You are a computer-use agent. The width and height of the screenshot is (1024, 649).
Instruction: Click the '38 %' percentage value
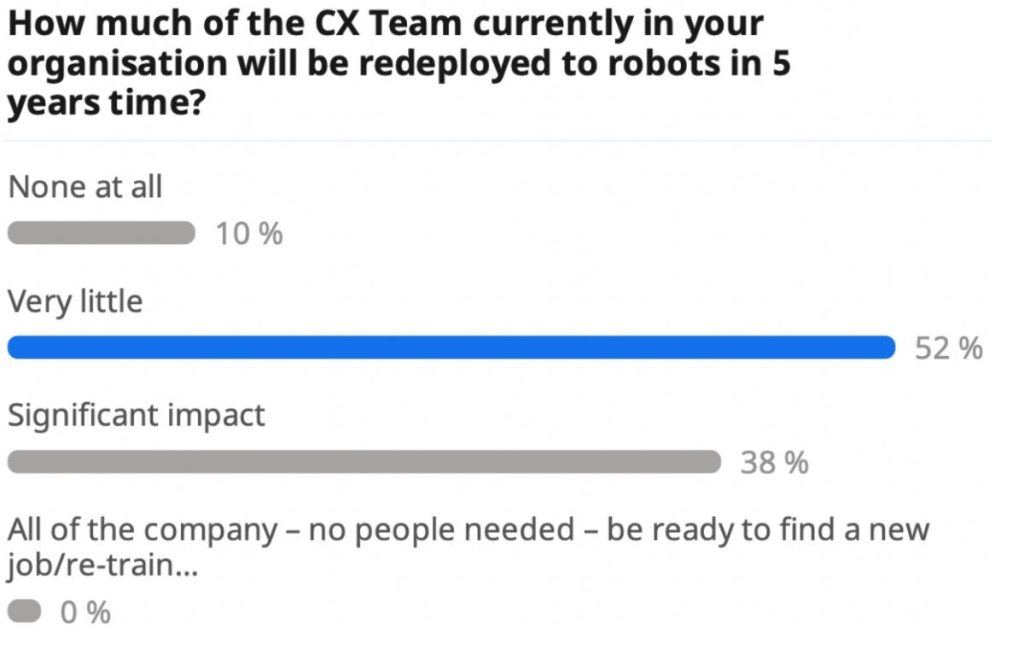pyautogui.click(x=775, y=463)
